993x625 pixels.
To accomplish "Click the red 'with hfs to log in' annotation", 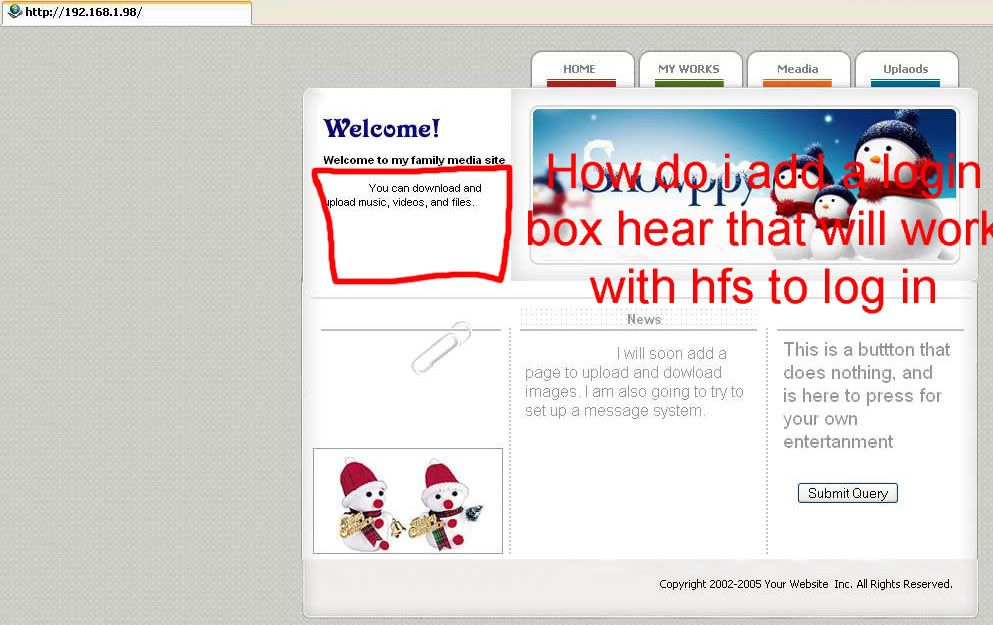I will click(x=762, y=287).
